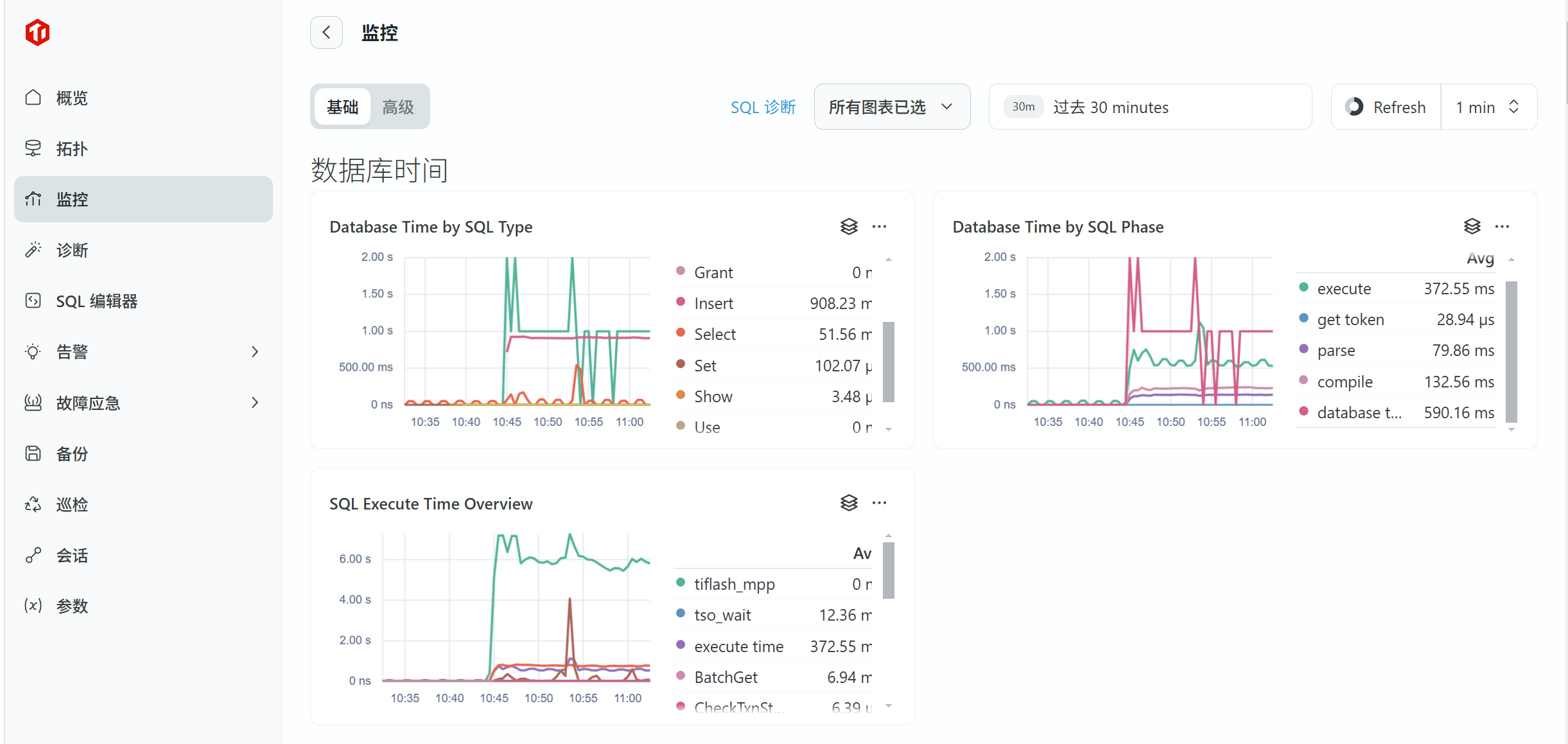Screen dimensions: 1568x744
Task: Click the SQL 诊断 link
Action: coord(763,107)
